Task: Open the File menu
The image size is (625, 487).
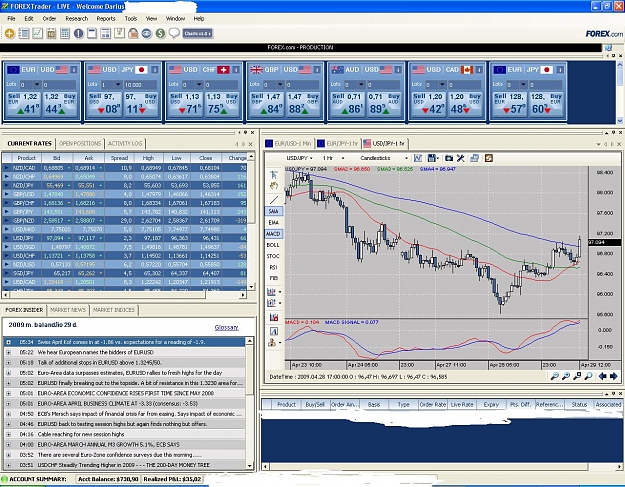Action: tap(11, 18)
